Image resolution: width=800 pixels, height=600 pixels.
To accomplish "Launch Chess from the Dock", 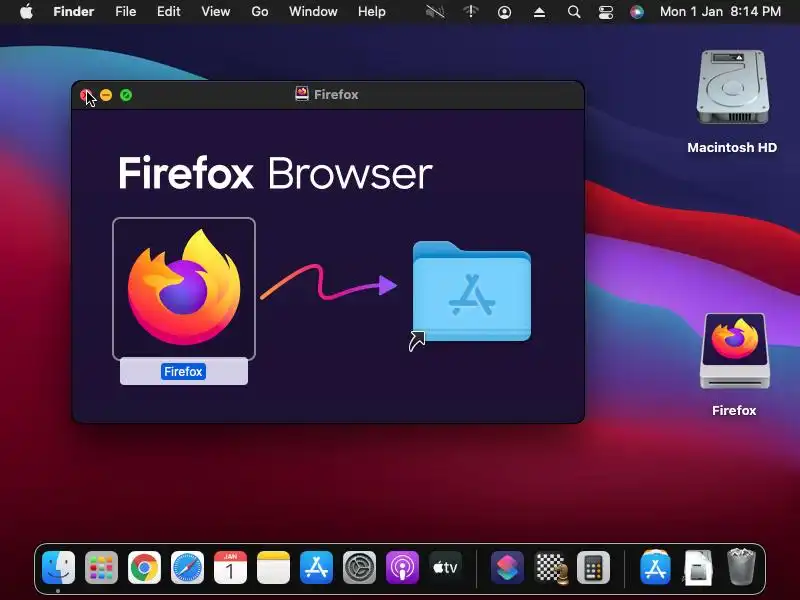I will coord(551,567).
